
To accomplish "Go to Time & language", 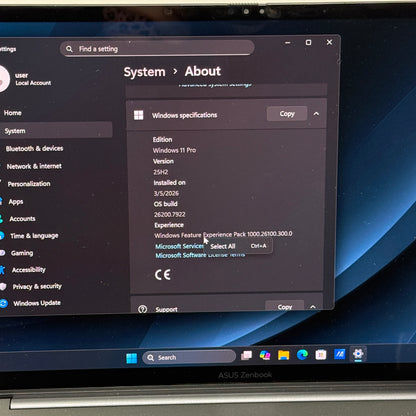I will pyautogui.click(x=34, y=236).
